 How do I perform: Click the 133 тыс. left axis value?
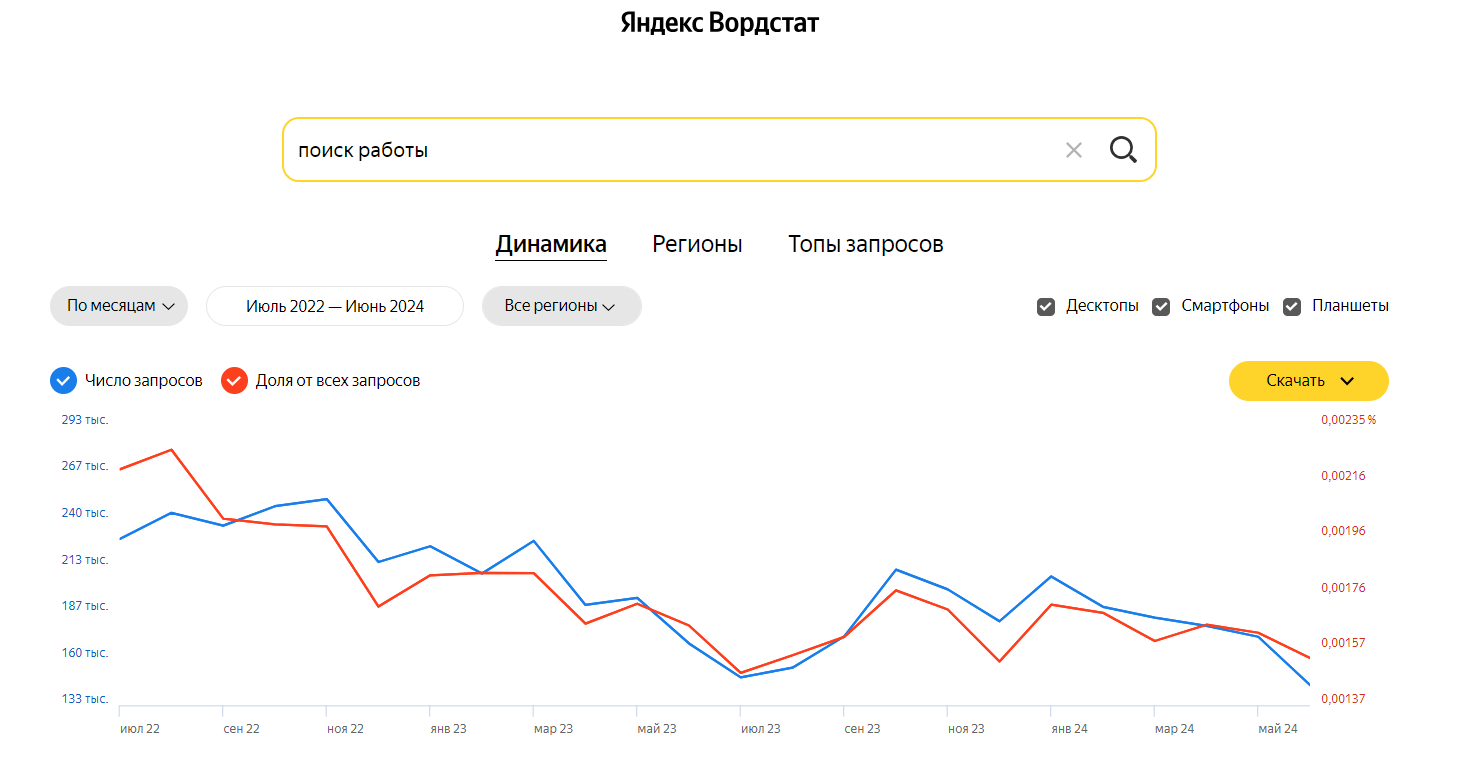pos(85,699)
